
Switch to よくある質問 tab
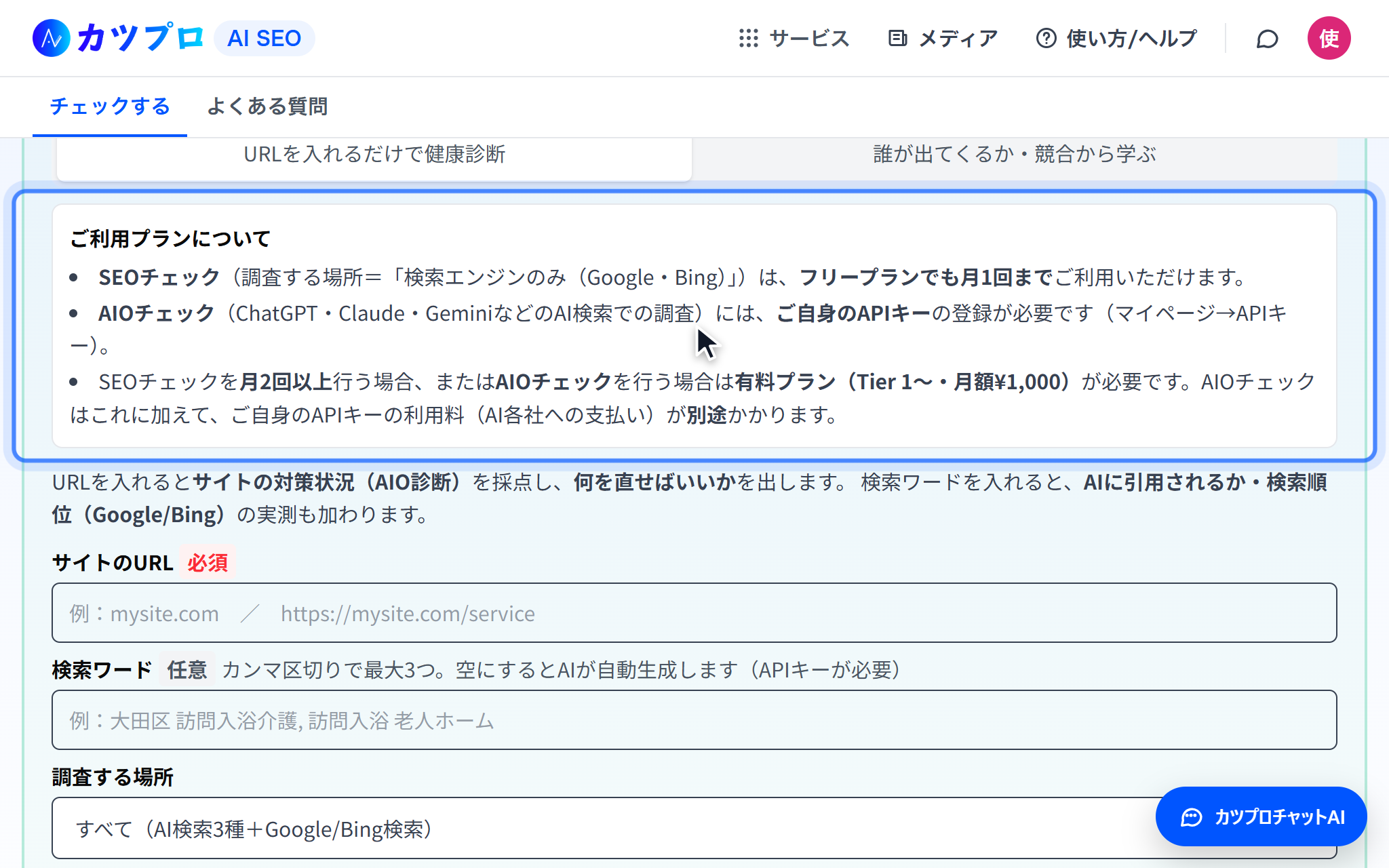point(267,106)
